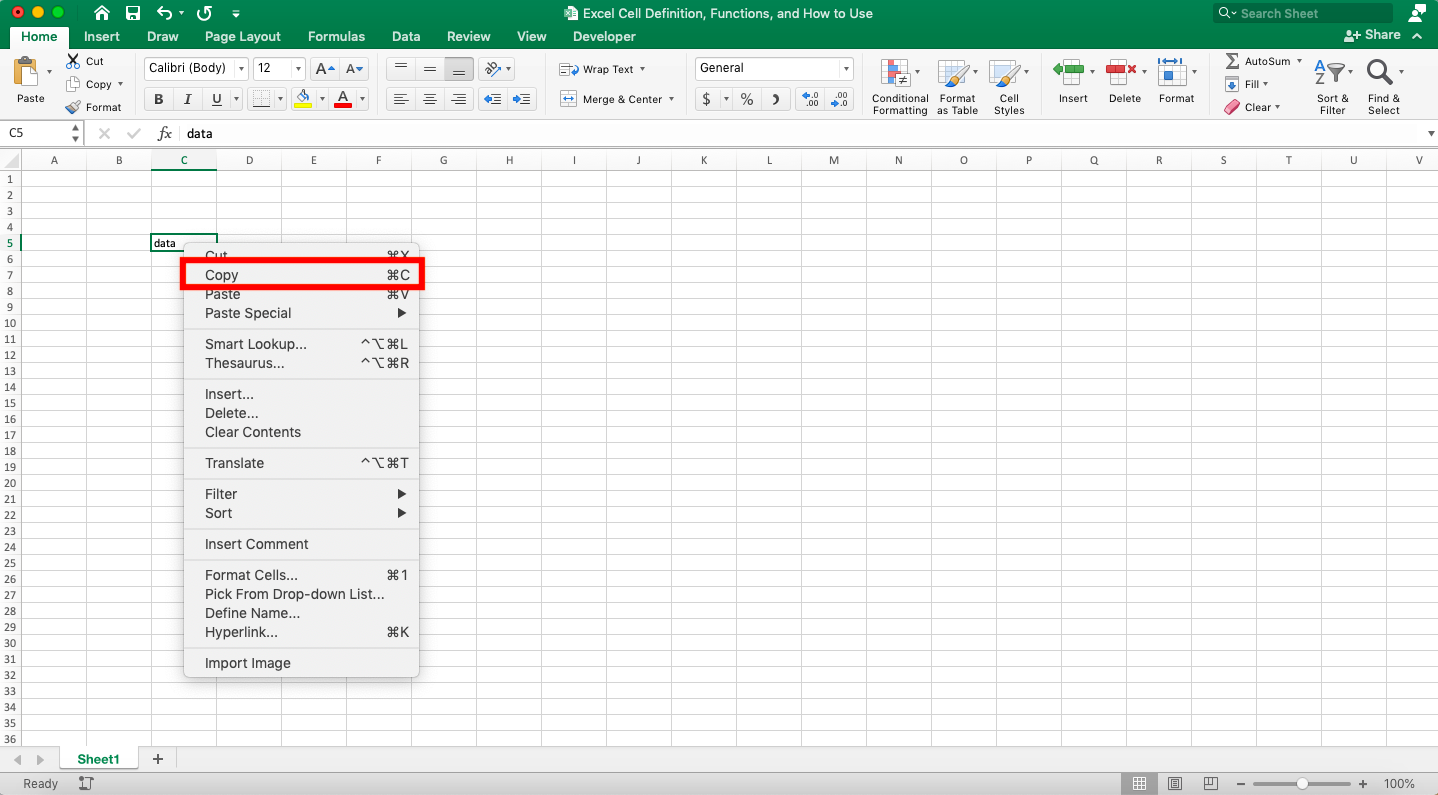Open Sort & Filter tool
1438x795 pixels.
[1332, 86]
